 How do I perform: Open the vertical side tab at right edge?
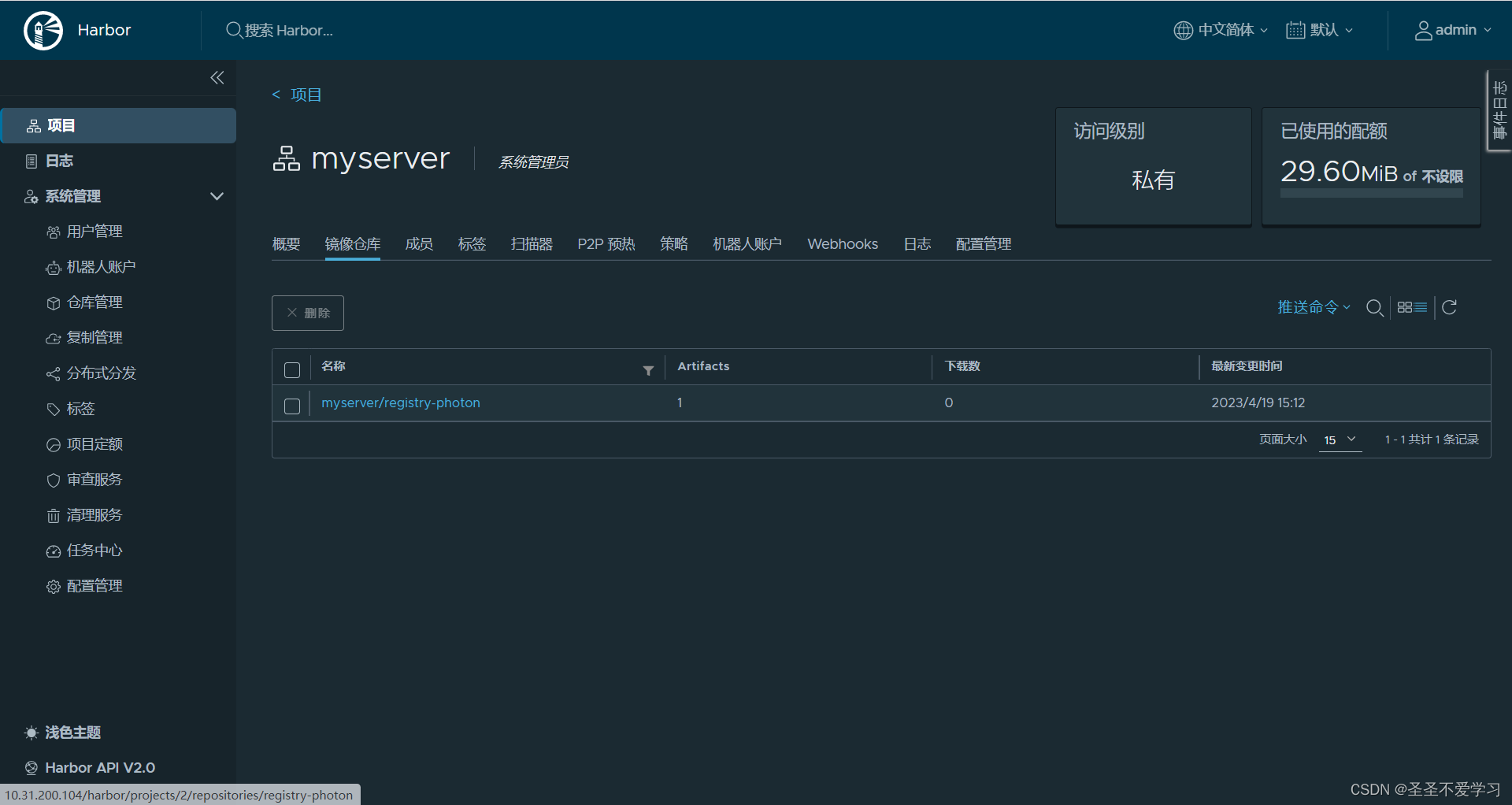tap(1499, 110)
